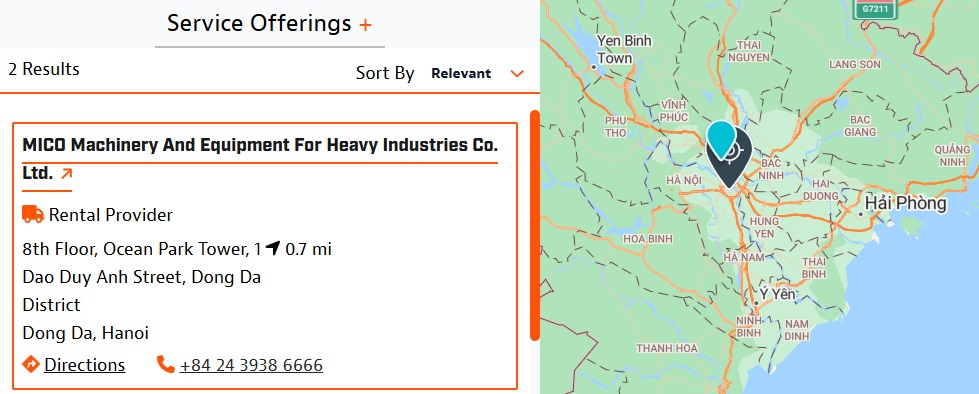Click the orange directions diamond icon
979x394 pixels.
(31, 364)
